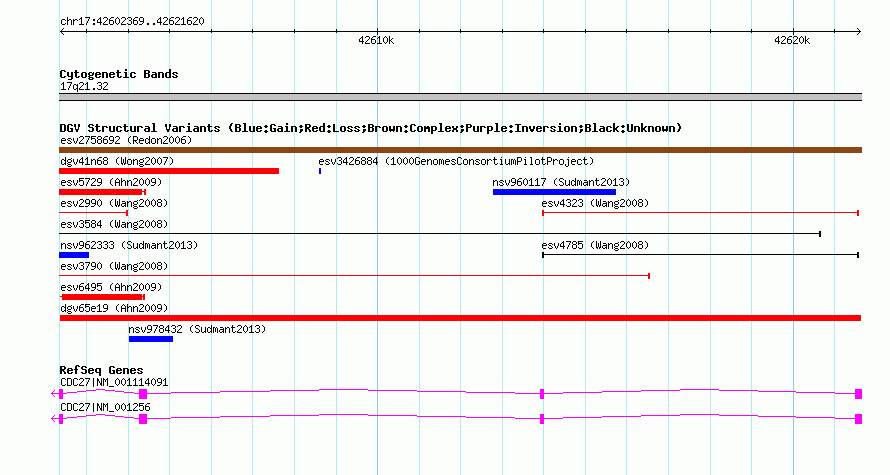Click the thin red esv4323 variant line
Viewport: 890px width, 475px height.
coord(700,213)
